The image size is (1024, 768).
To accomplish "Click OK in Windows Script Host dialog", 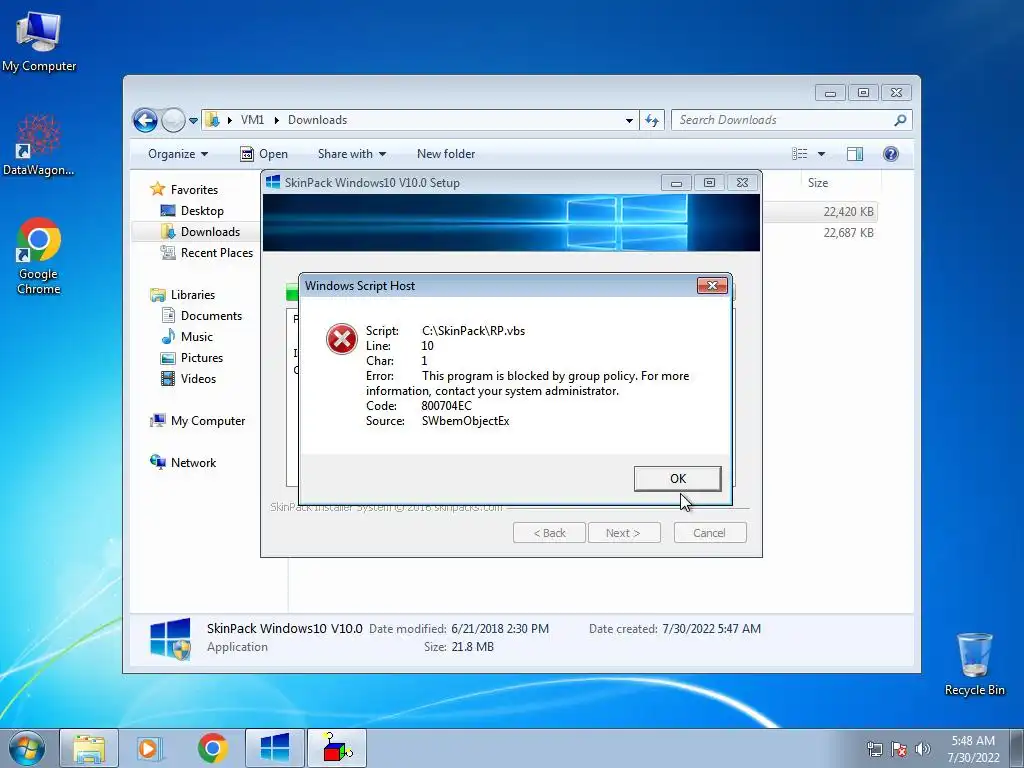I will coord(677,479).
